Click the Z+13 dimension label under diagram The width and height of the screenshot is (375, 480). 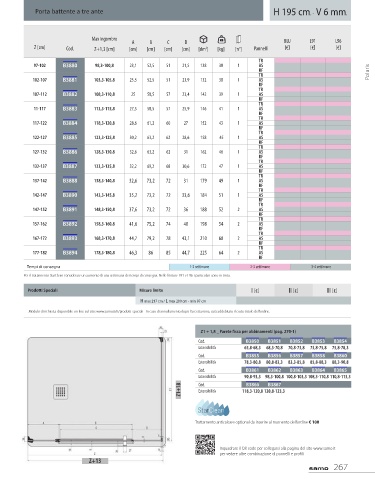coord(95,461)
